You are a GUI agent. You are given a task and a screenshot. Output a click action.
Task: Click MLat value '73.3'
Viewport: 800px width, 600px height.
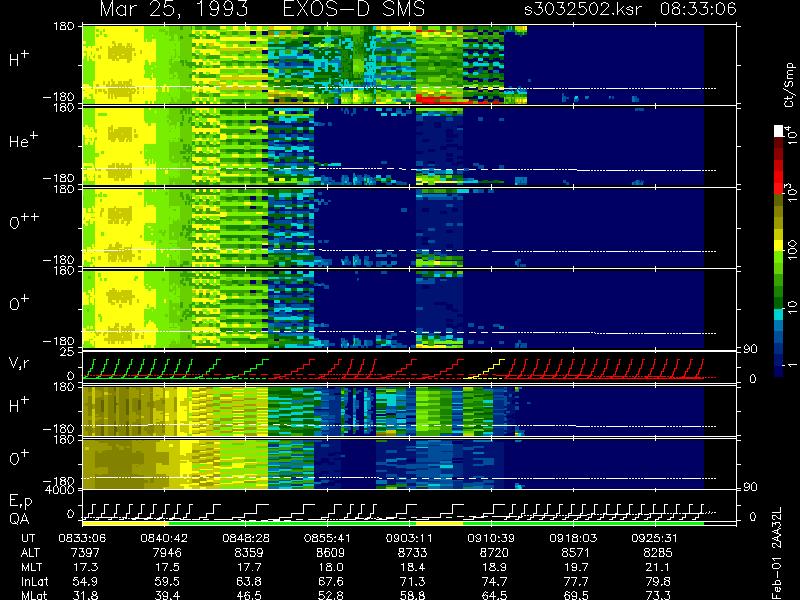pos(658,595)
